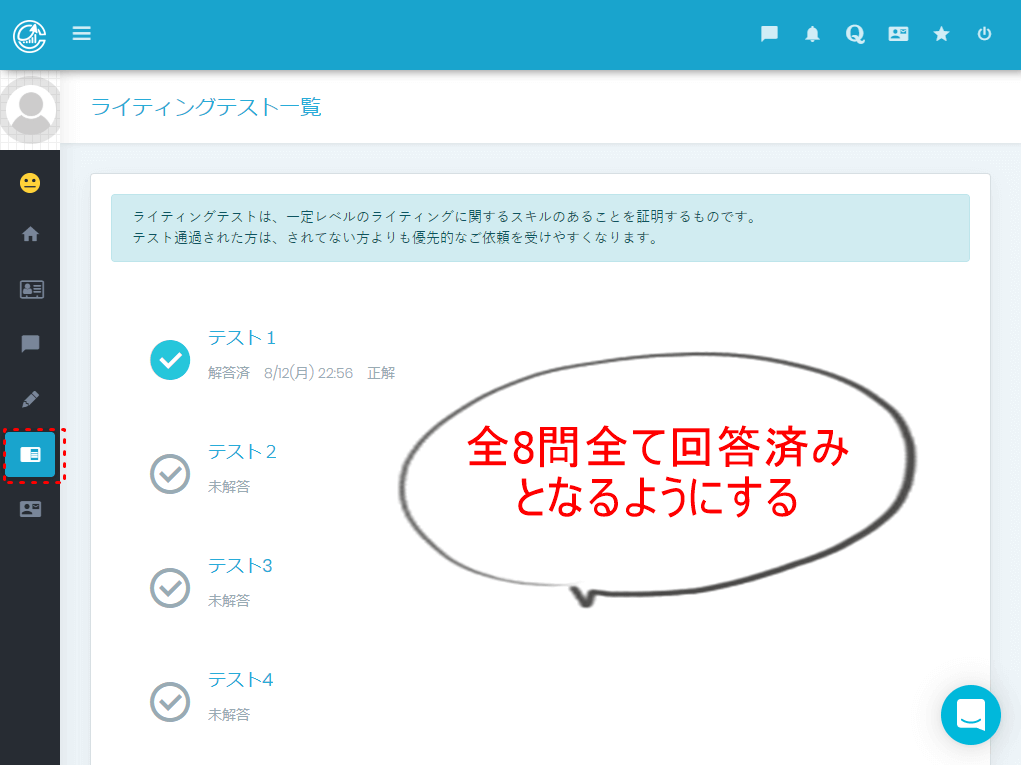Click the テスト２ unanswered check circle

pos(170,474)
